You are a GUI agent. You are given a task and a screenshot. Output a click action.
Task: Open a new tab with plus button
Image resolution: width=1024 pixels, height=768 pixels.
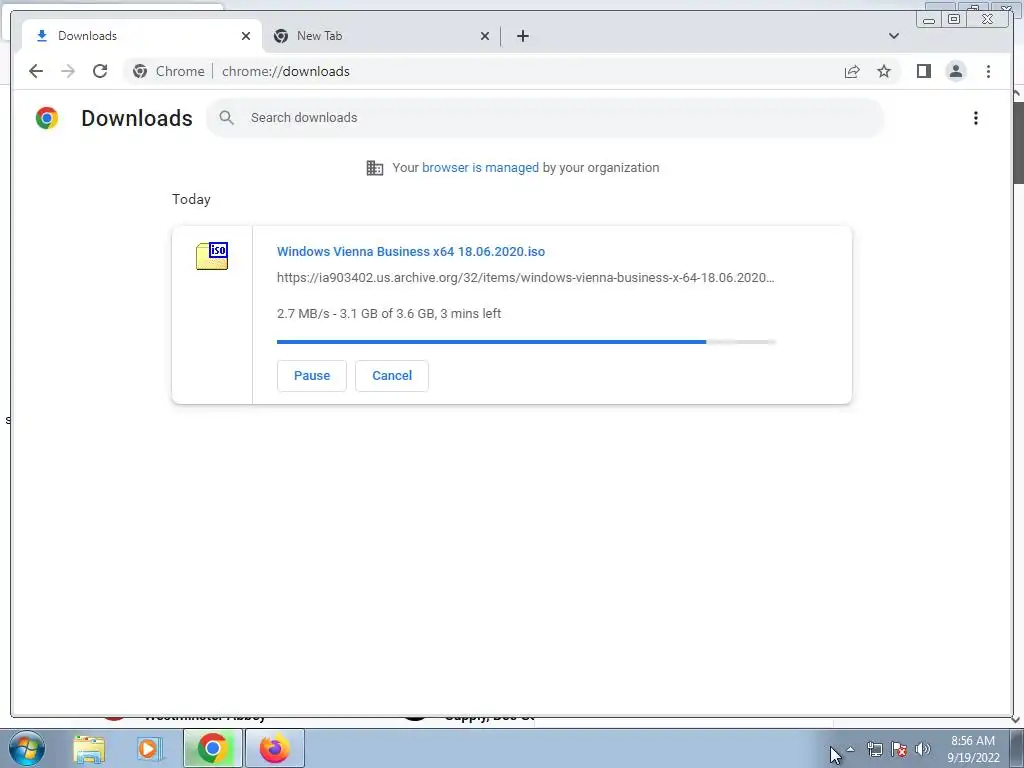[522, 36]
